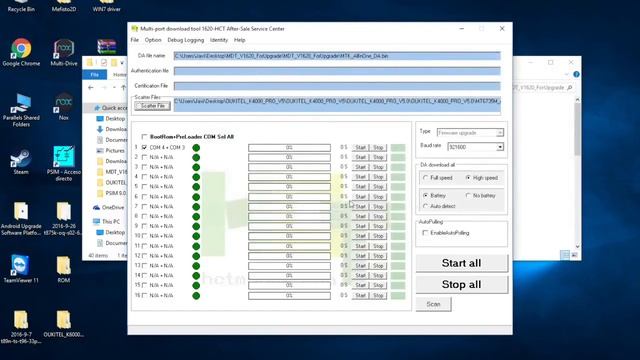This screenshot has height=360, width=640.
Task: Click search icon in File Explorer window
Action: click(x=570, y=87)
